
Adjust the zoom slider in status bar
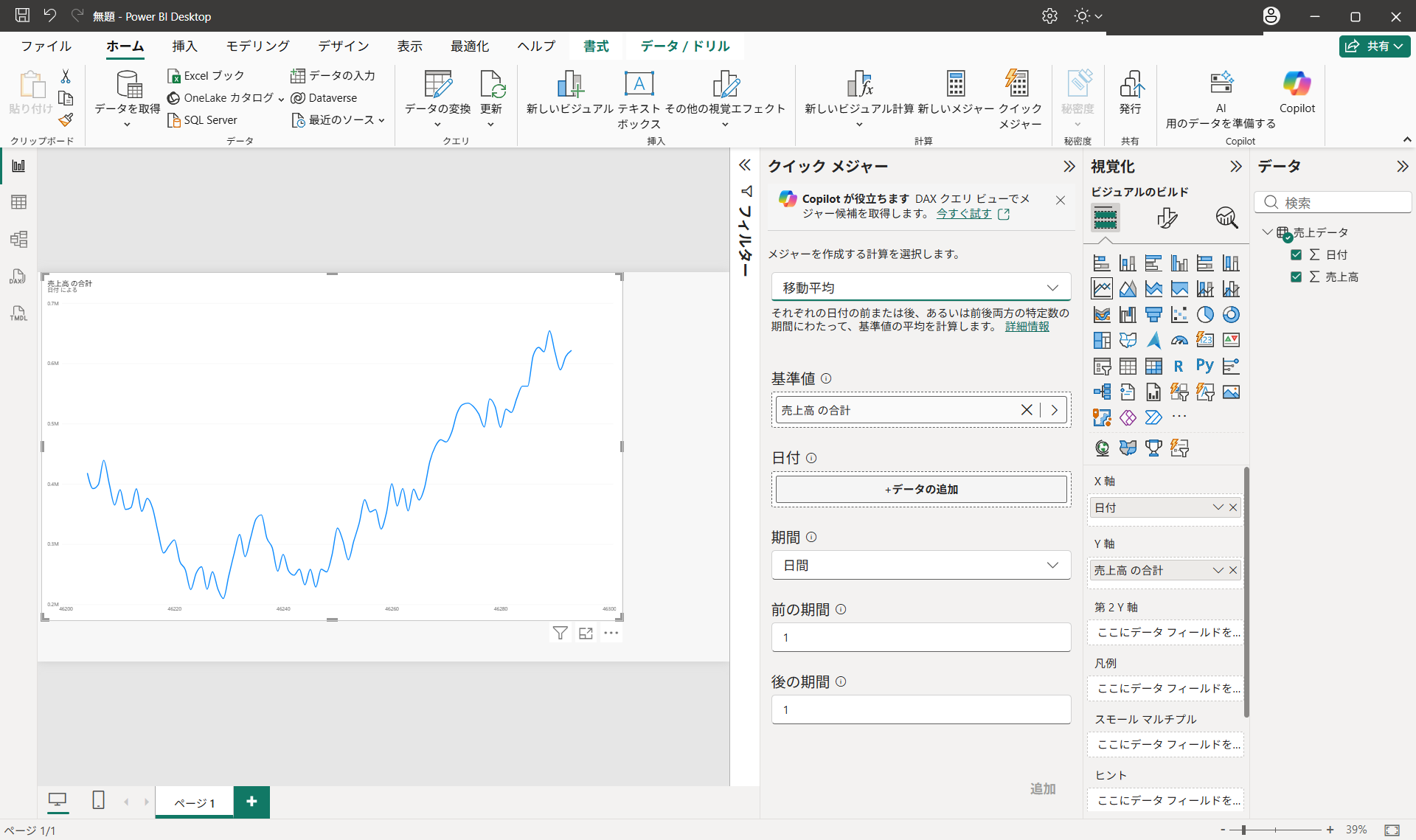coord(1243,830)
